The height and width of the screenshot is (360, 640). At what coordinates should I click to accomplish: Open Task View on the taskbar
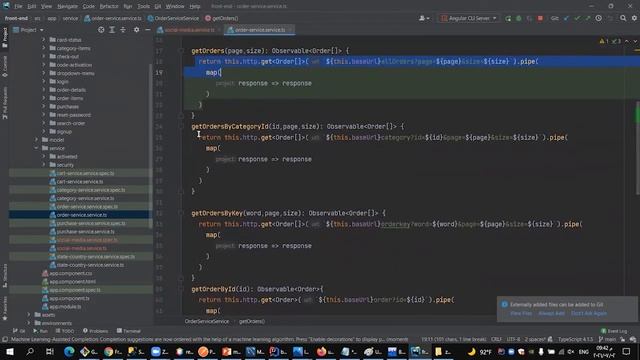pos(49,351)
